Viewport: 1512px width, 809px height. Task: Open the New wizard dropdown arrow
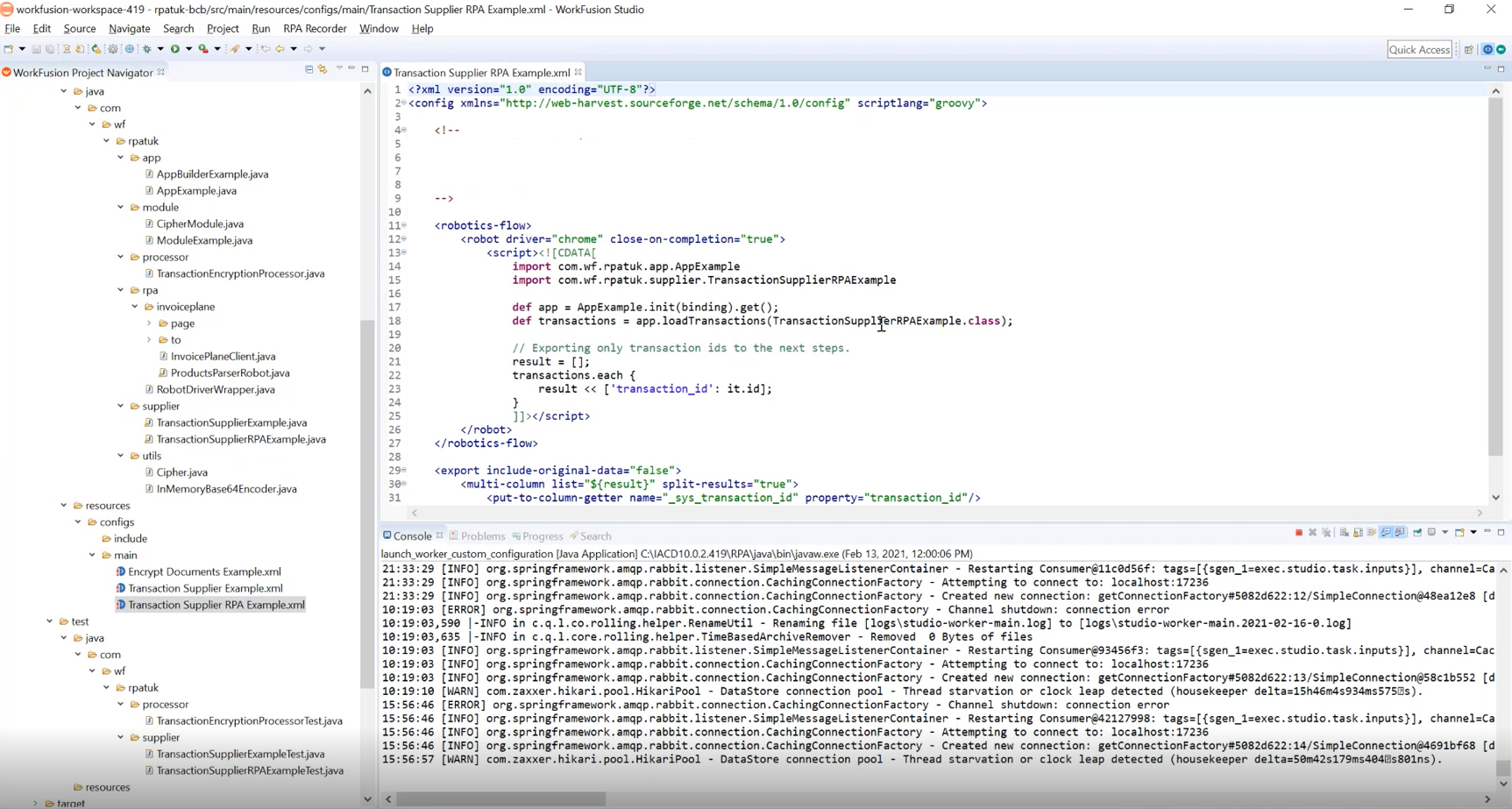click(22, 49)
